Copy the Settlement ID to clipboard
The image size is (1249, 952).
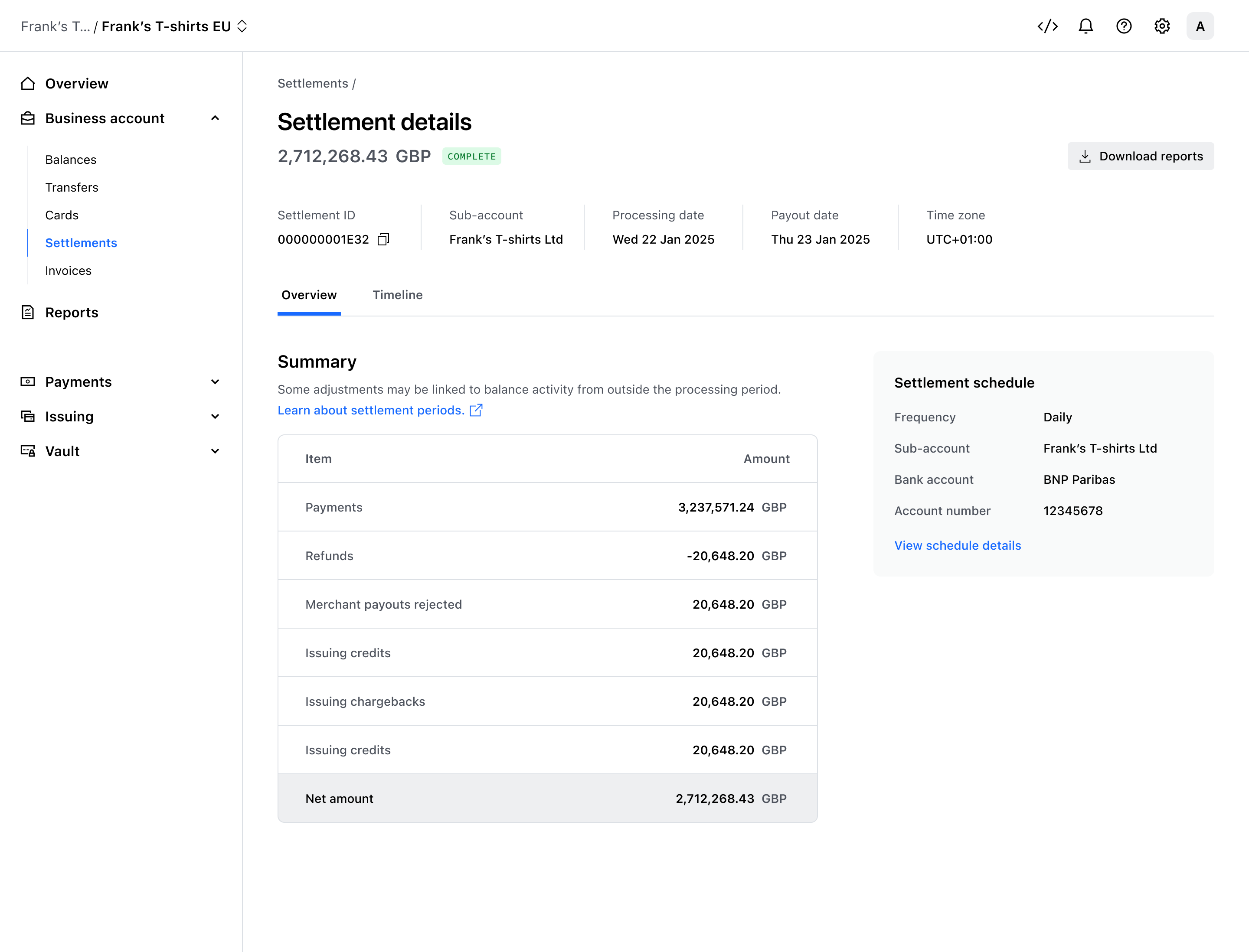point(383,239)
